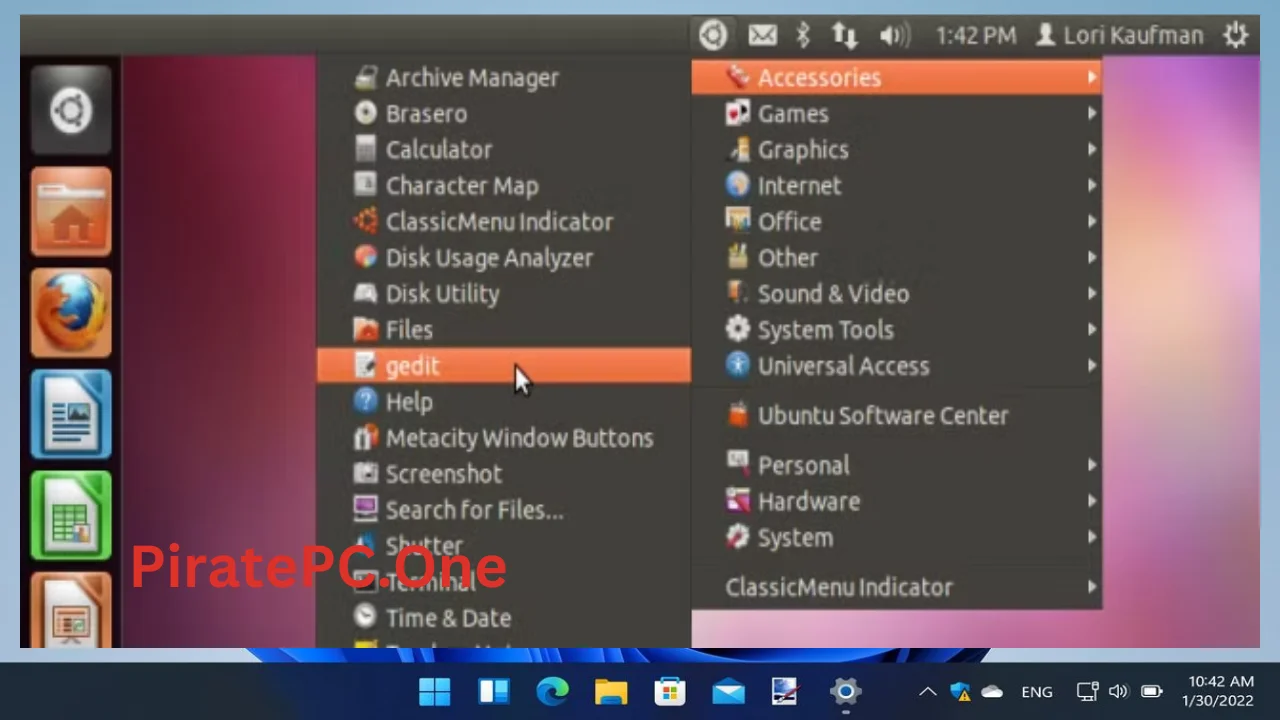
Task: Click the Files folder icon in the submenu
Action: [366, 330]
